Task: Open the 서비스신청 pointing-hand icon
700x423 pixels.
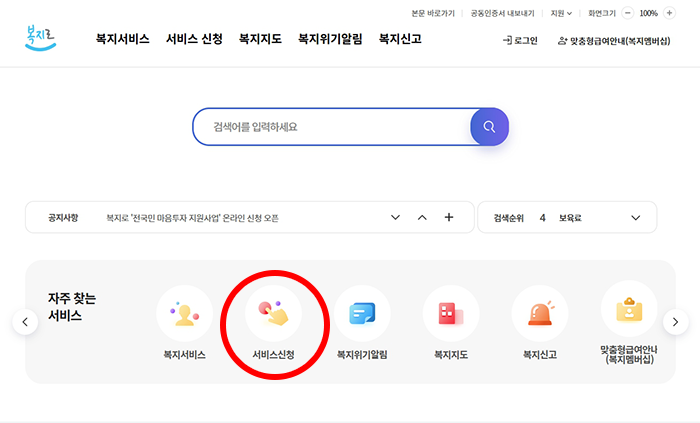Action: [x=273, y=313]
